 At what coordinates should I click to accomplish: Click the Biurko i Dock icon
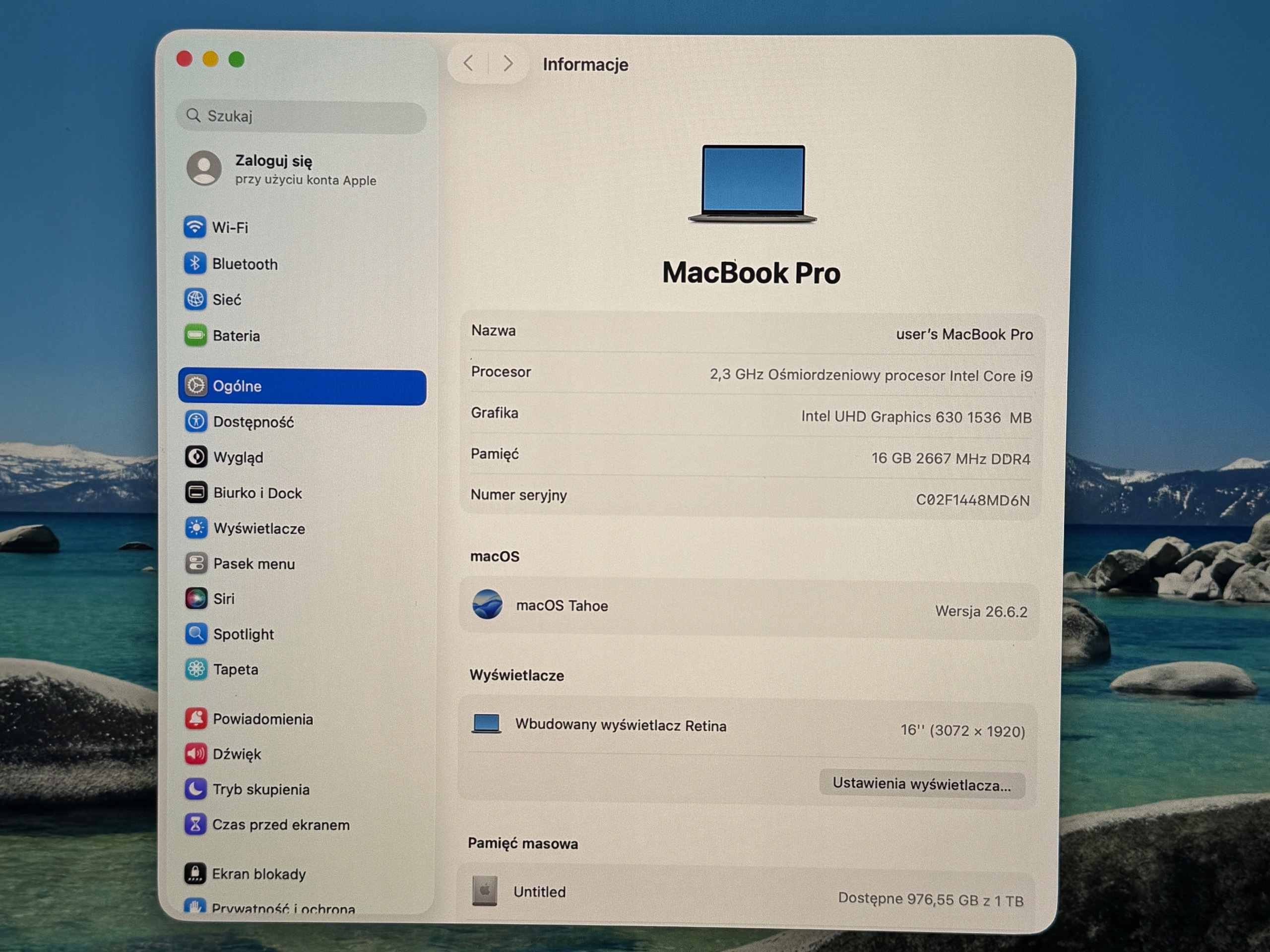(x=196, y=492)
